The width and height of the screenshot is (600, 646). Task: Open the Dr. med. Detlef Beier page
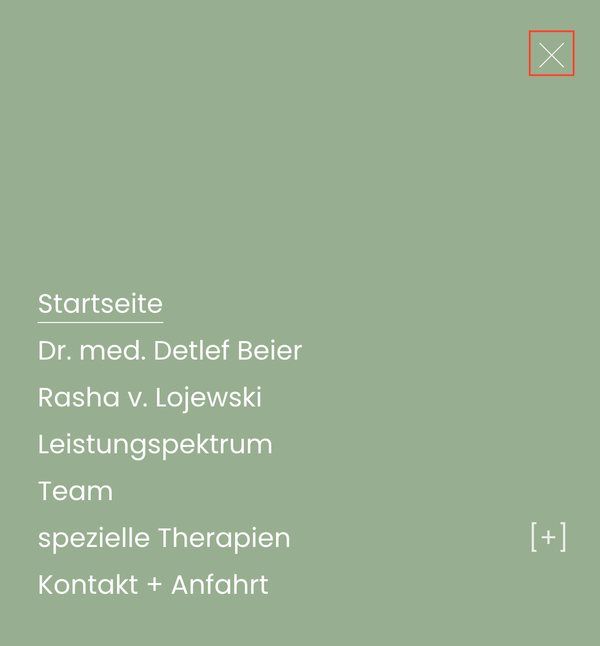(170, 351)
